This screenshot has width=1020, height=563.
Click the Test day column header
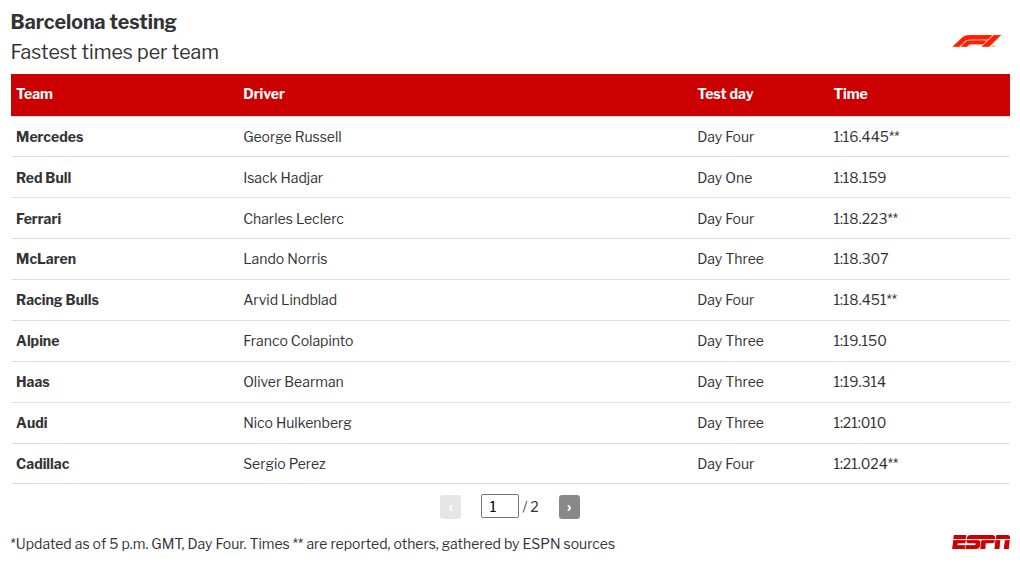(x=725, y=94)
